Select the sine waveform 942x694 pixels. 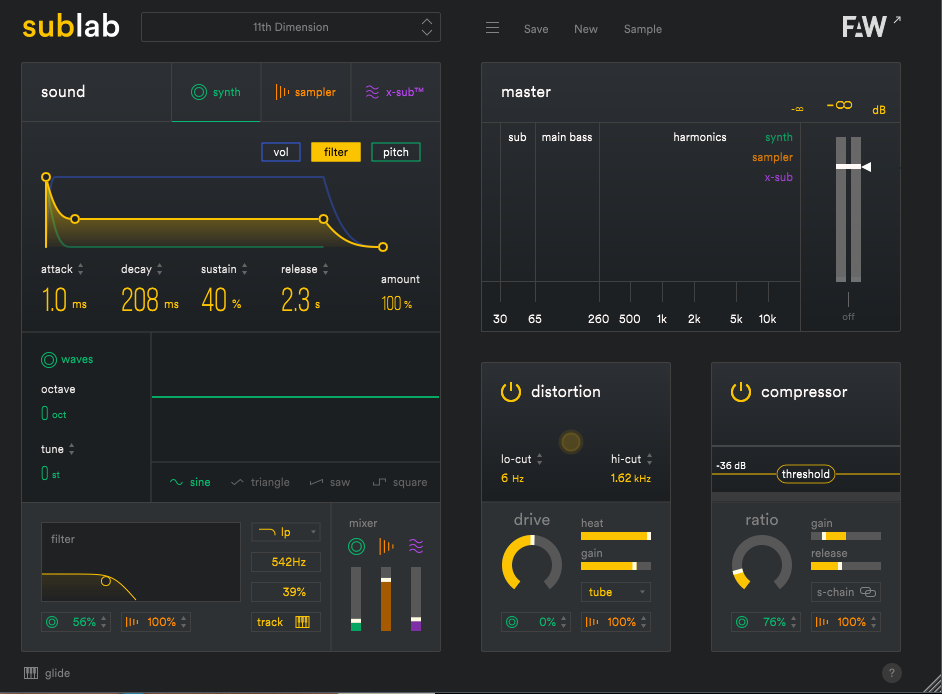click(x=190, y=482)
